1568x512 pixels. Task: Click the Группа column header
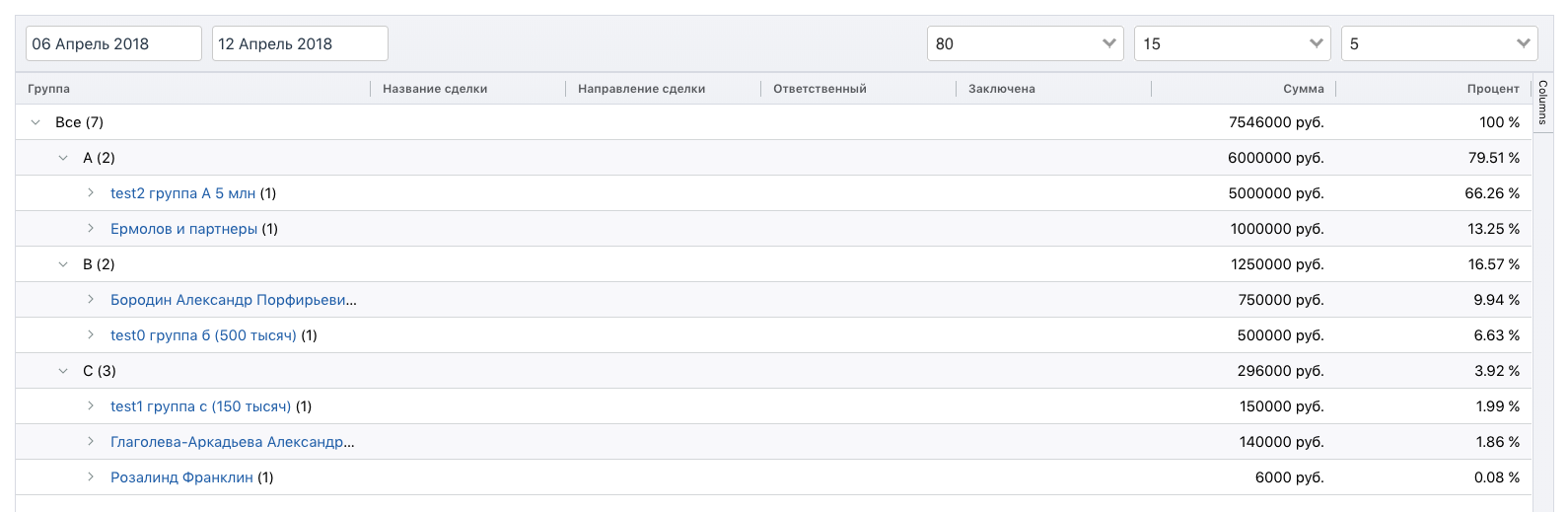click(49, 89)
